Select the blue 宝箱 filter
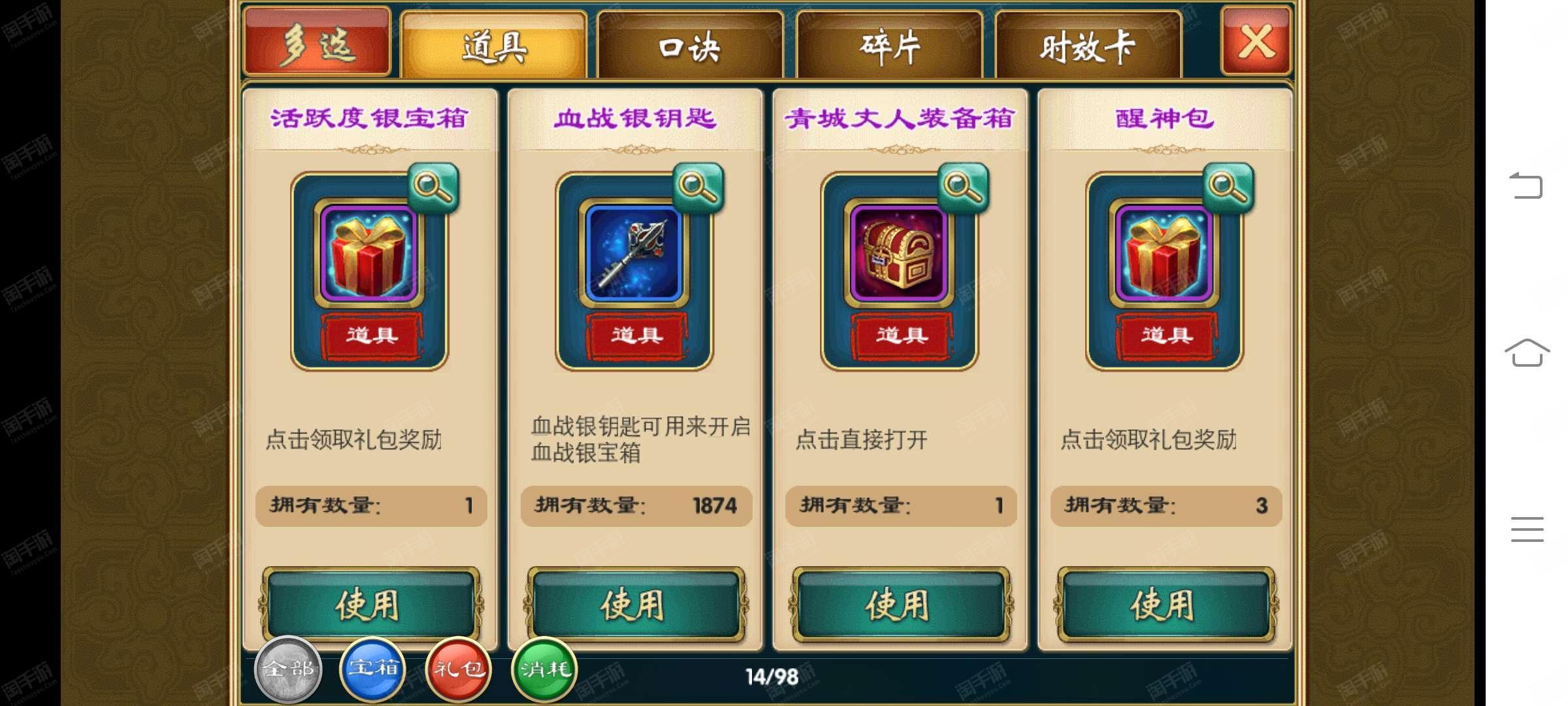Screen dimensions: 1568x706 [x=373, y=669]
